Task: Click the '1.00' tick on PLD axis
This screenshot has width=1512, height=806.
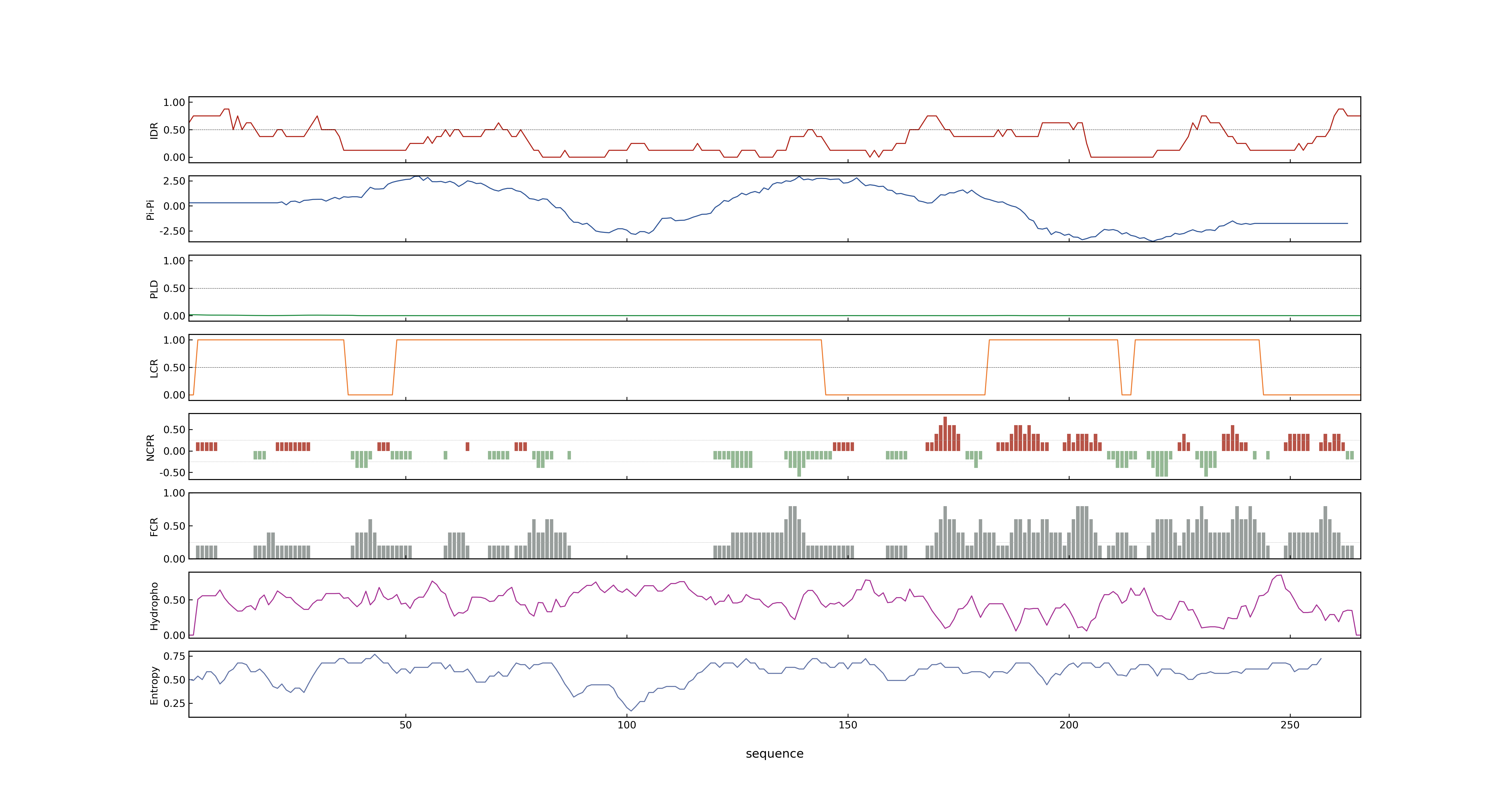Action: pos(174,261)
